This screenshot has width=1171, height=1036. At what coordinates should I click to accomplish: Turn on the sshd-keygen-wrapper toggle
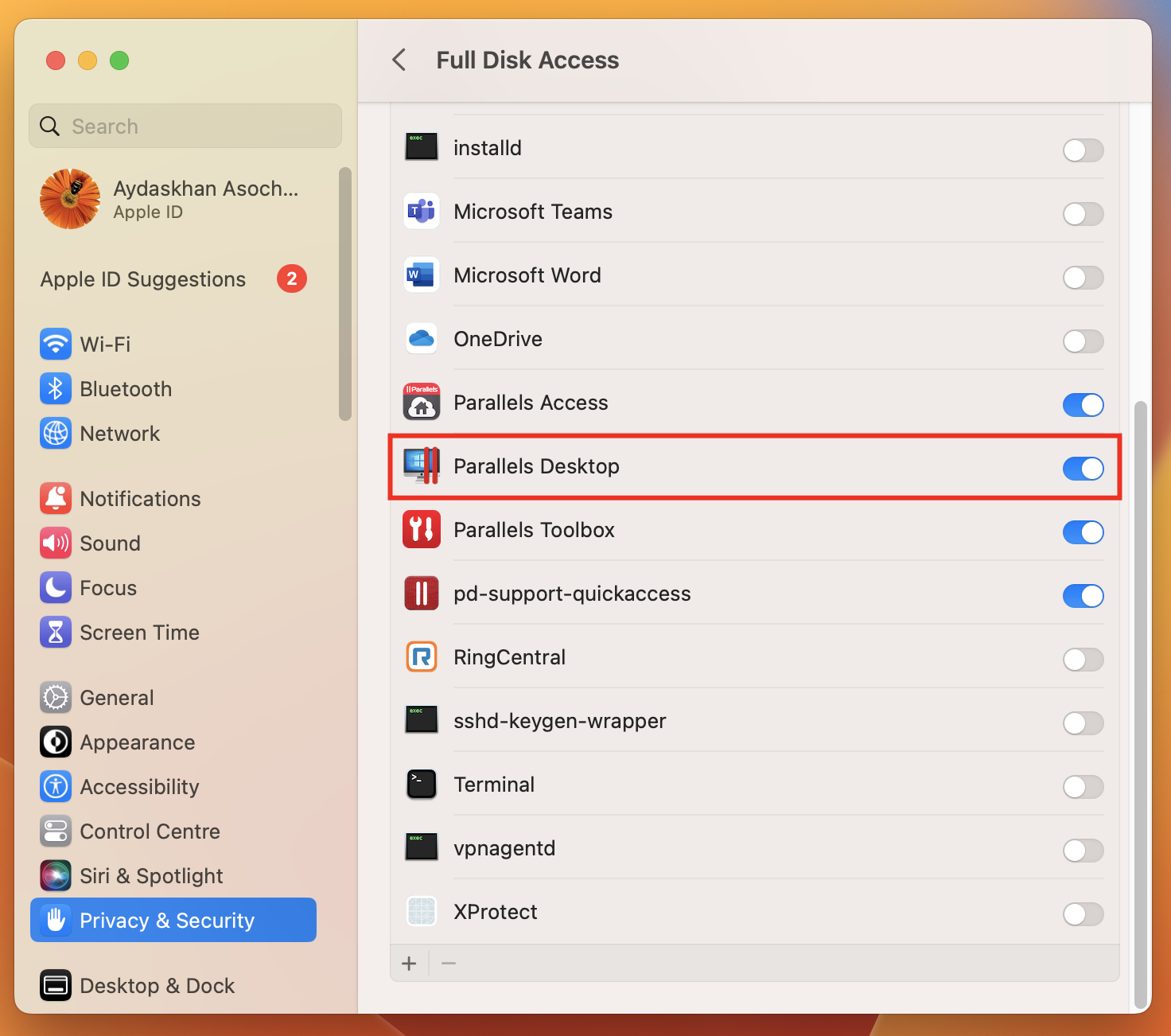coord(1083,722)
